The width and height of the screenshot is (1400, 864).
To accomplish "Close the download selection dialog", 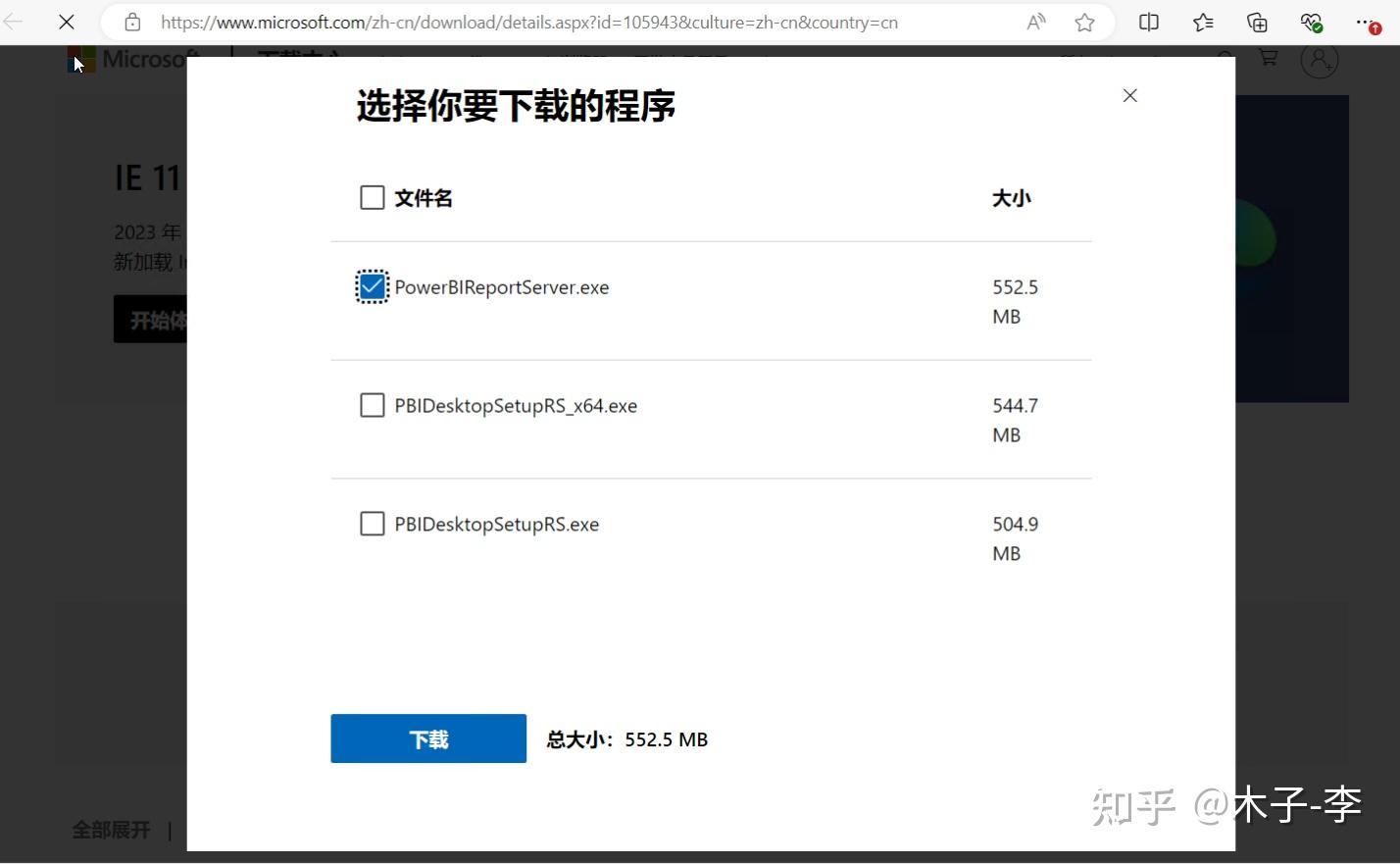I will click(x=1129, y=95).
